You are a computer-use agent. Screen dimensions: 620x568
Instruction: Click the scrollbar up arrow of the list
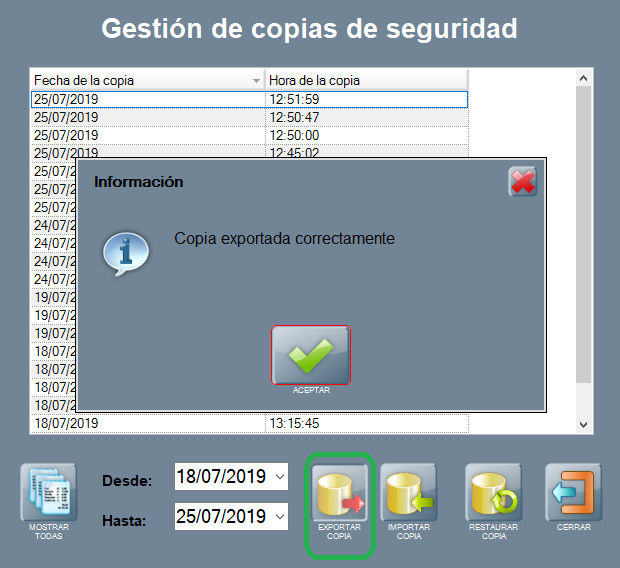coord(585,77)
